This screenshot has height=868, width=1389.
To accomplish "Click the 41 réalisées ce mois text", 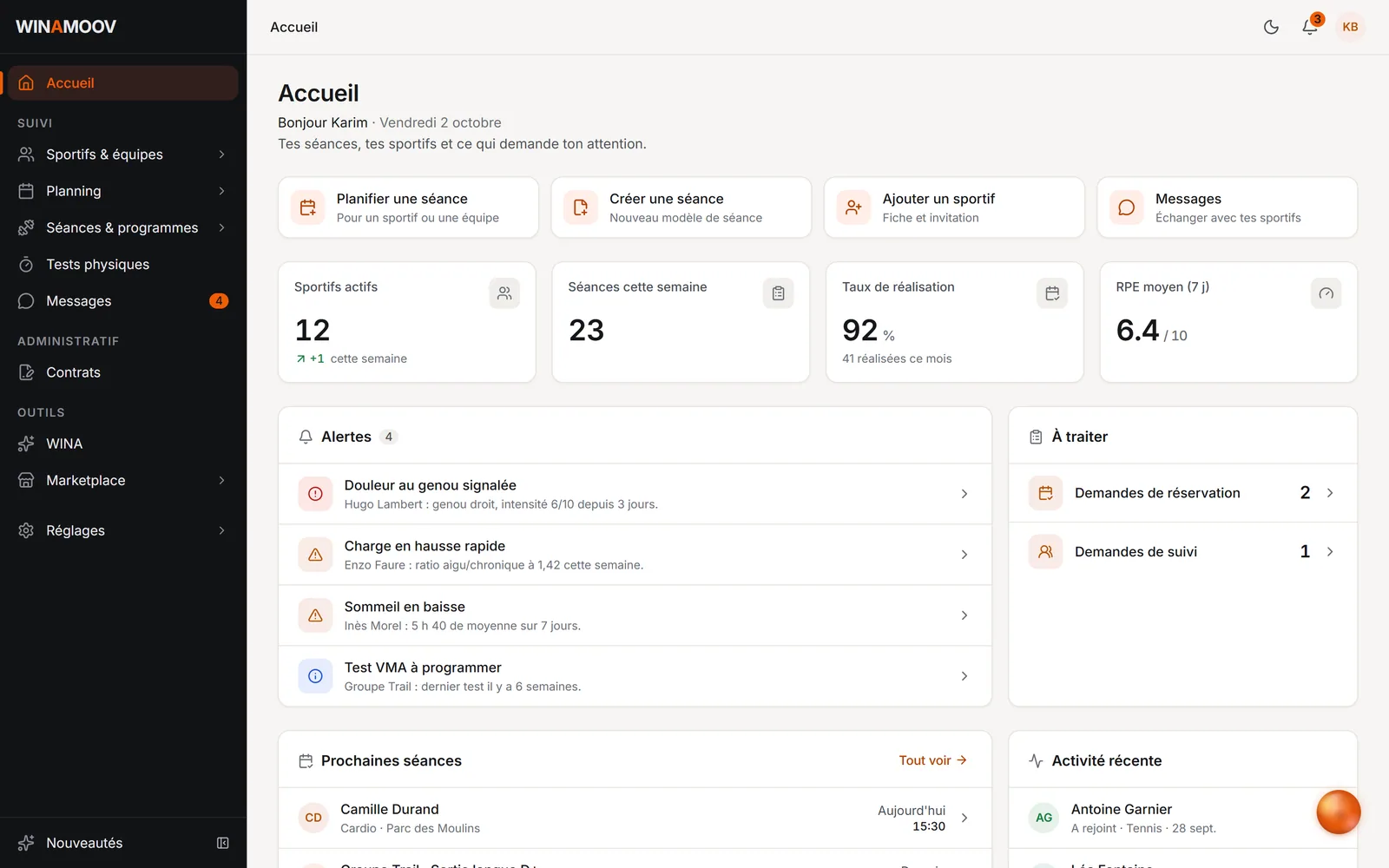I will 897,358.
